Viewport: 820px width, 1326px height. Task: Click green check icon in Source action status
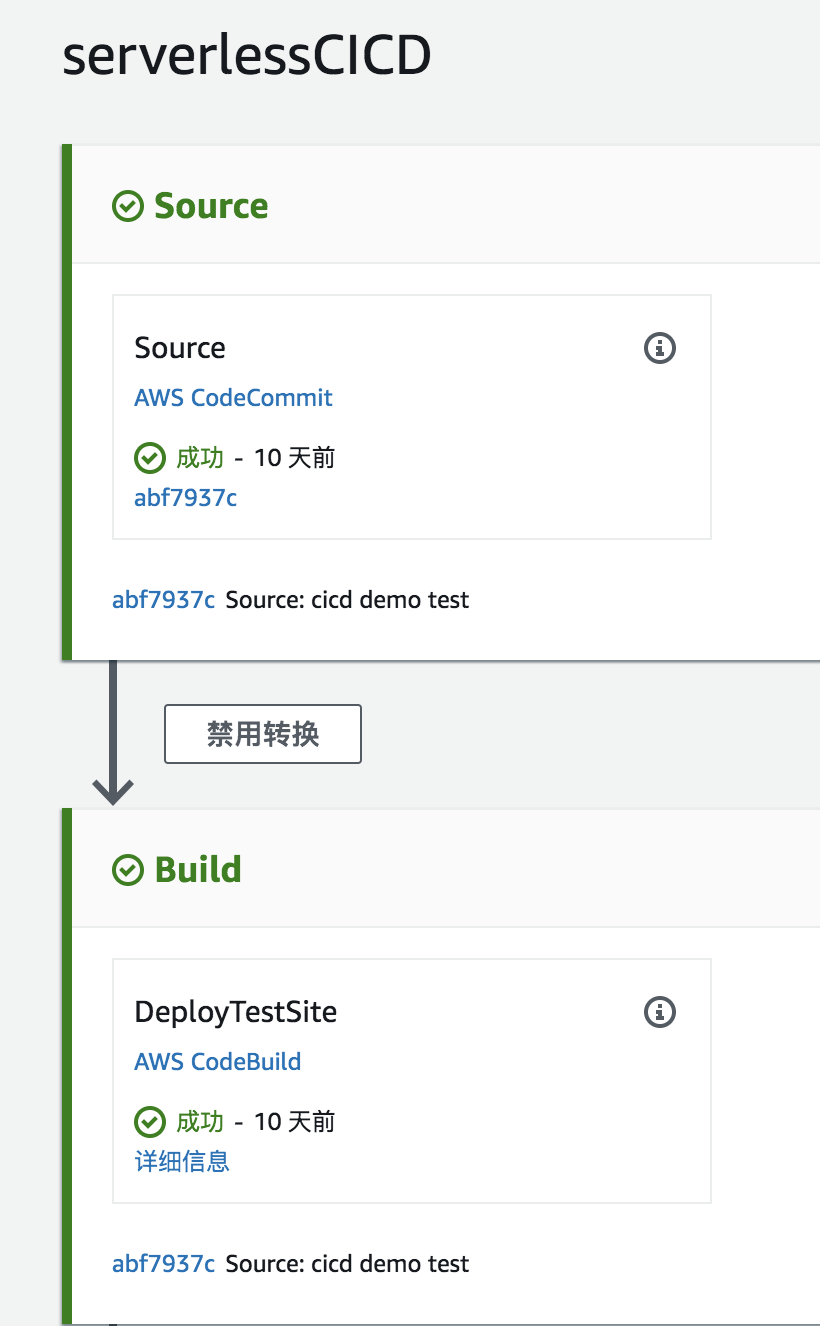150,459
